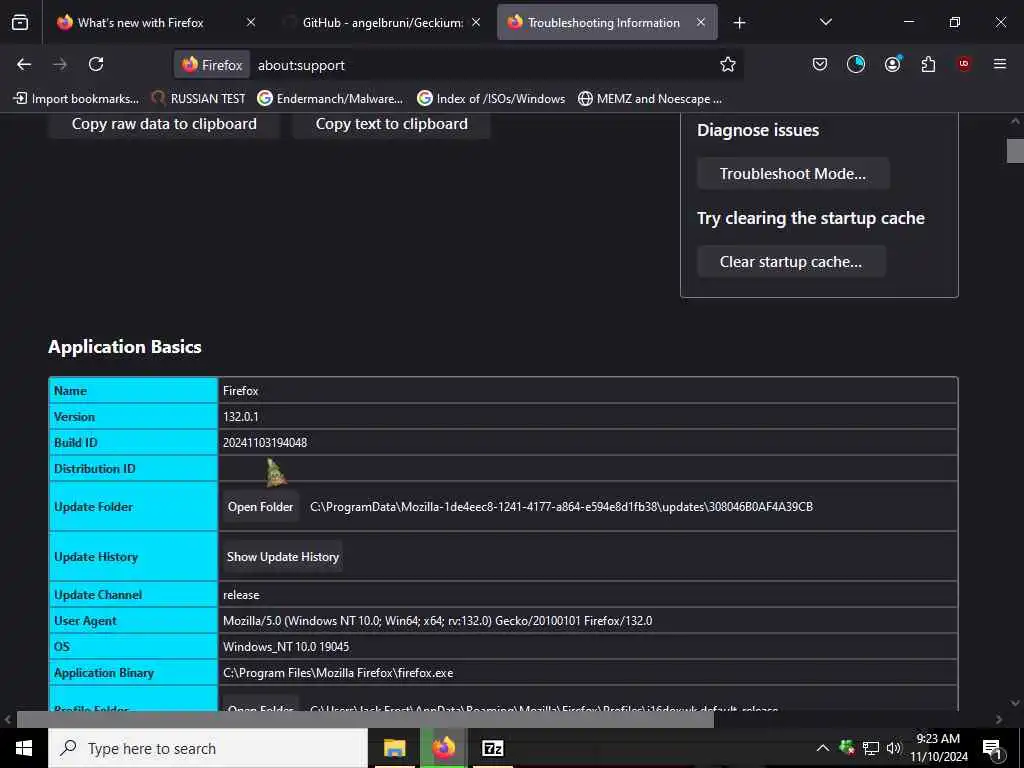This screenshot has width=1024, height=768.
Task: Click the Firefox identity box in URL bar
Action: (212, 65)
